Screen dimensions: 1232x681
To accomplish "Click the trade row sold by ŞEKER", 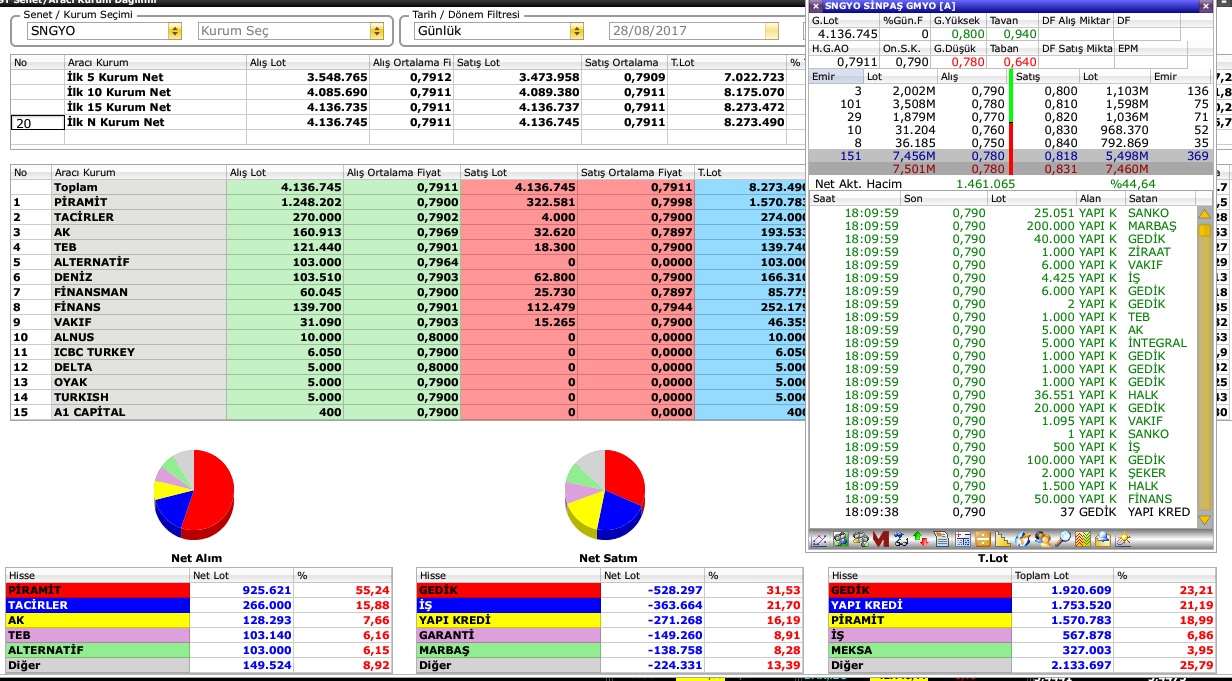I will point(1003,473).
